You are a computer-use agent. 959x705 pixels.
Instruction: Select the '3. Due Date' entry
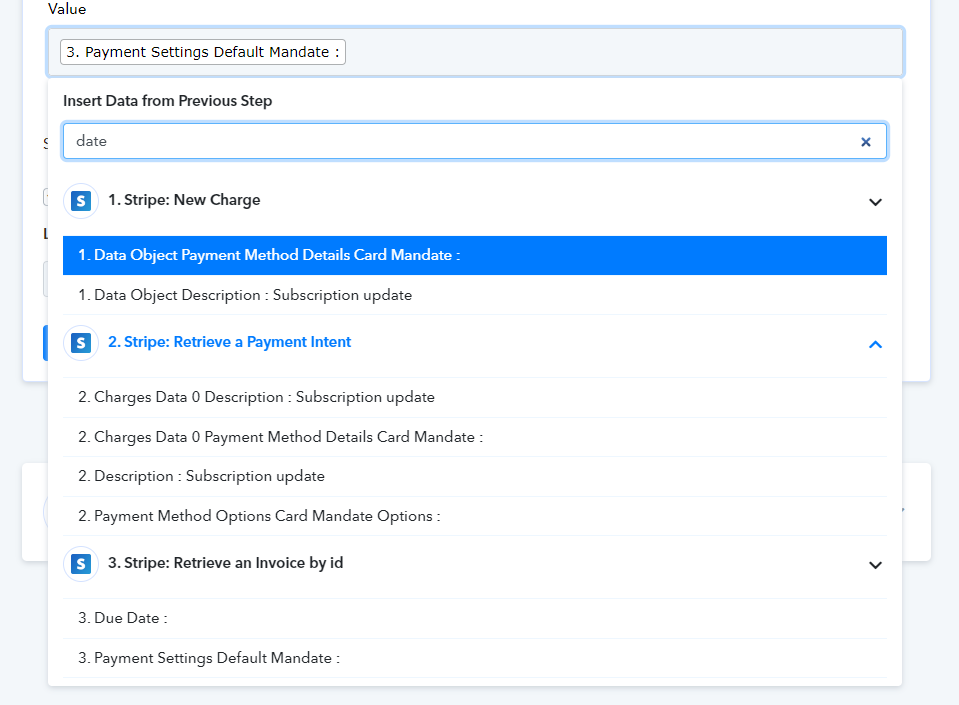tap(475, 618)
